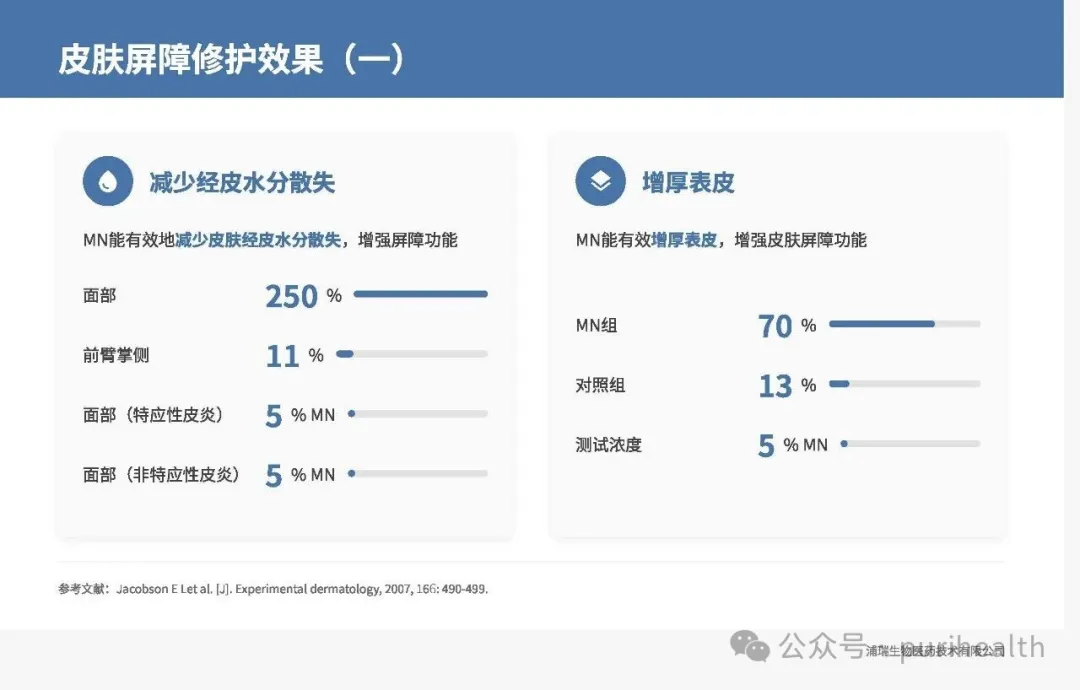The width and height of the screenshot is (1080, 690).
Task: Click the 面部 250% progress bar
Action: click(420, 294)
